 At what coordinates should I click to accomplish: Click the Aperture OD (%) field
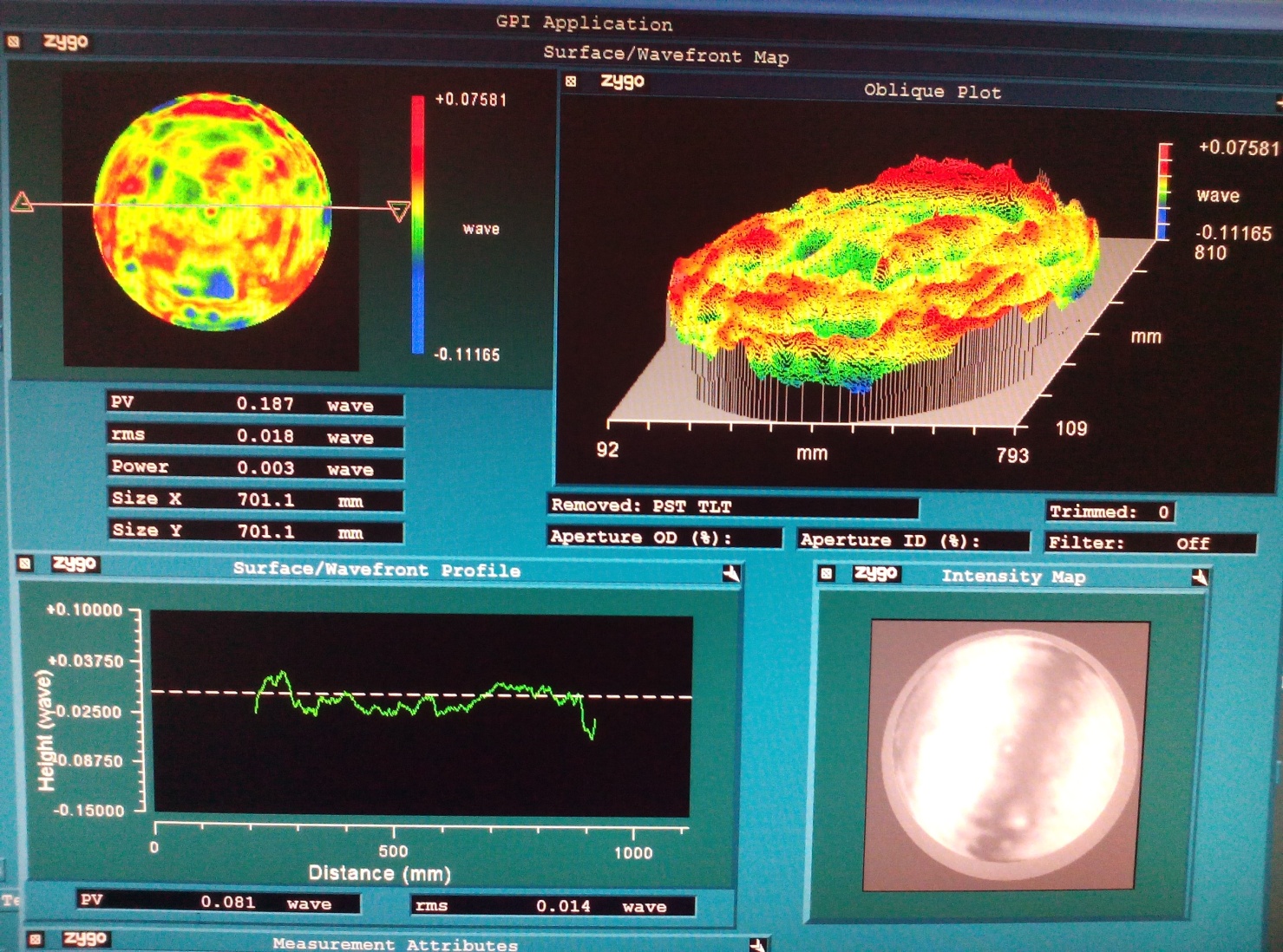click(x=664, y=538)
